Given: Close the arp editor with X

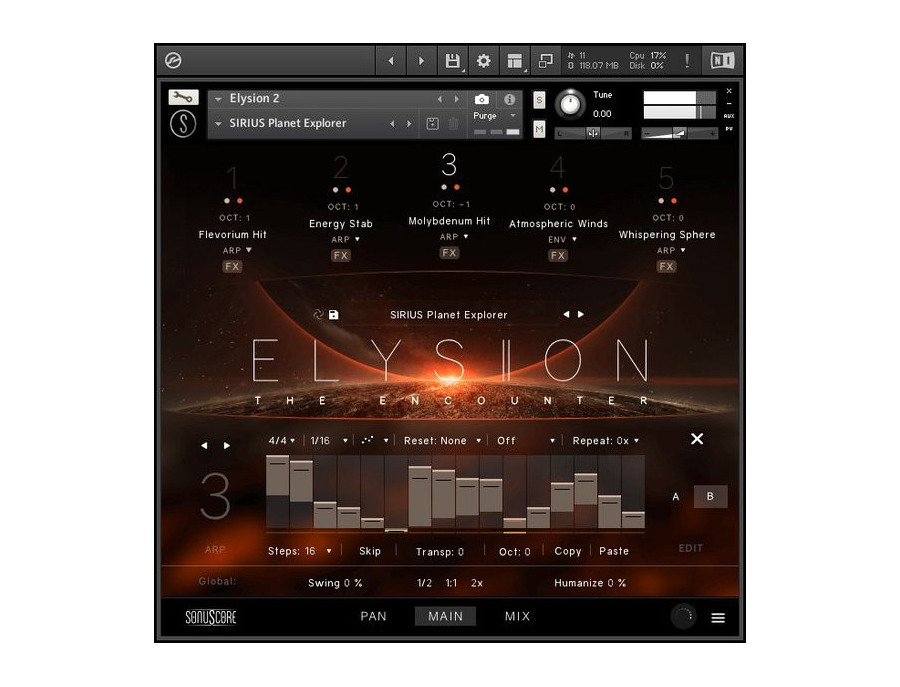Looking at the screenshot, I should click(x=697, y=439).
